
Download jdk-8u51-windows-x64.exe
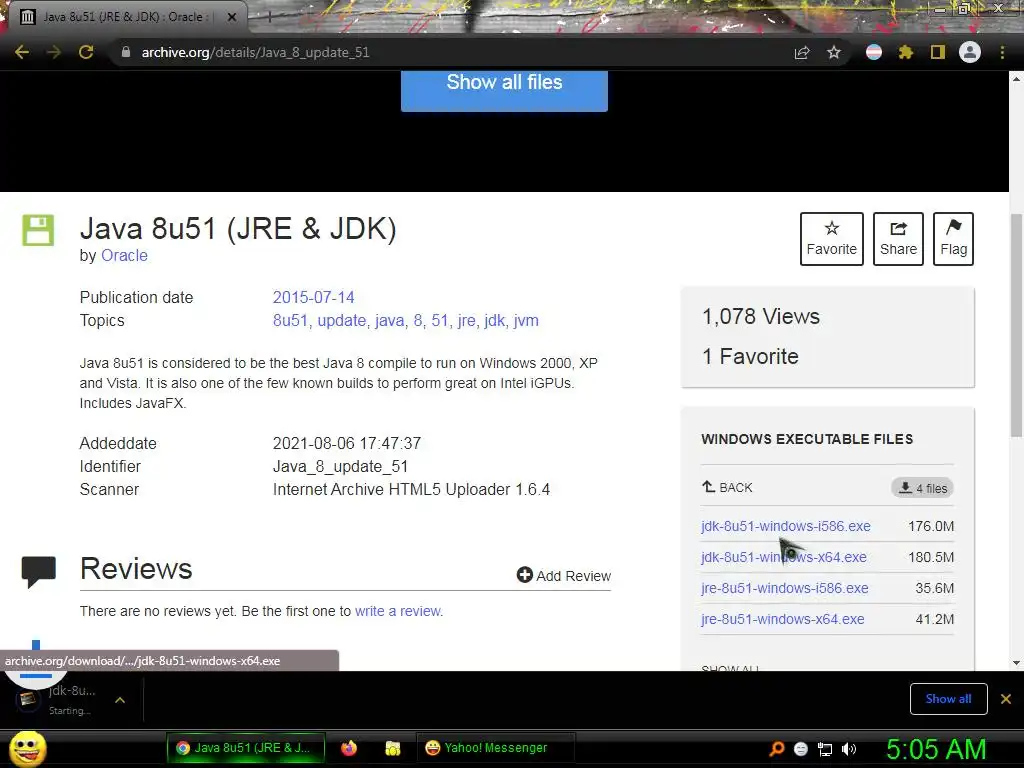784,557
